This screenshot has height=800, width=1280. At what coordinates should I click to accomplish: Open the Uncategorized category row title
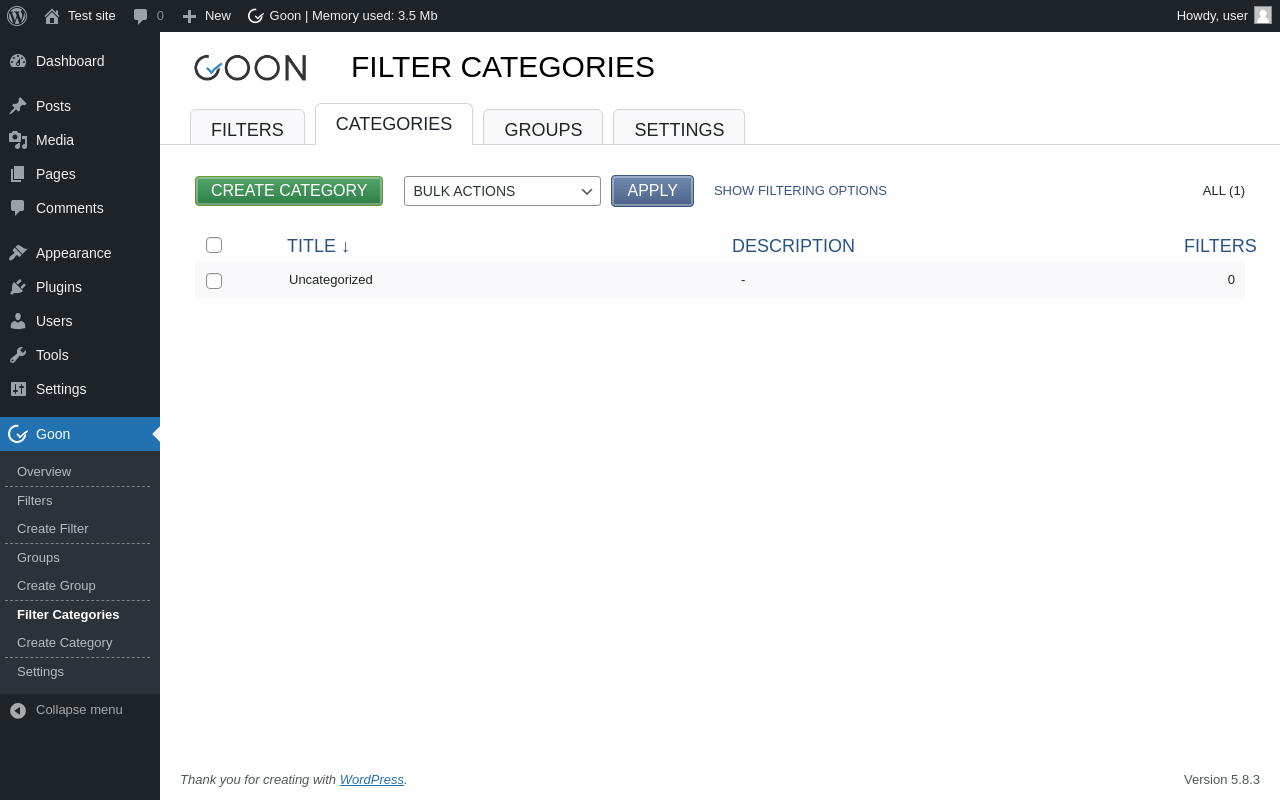pos(331,280)
